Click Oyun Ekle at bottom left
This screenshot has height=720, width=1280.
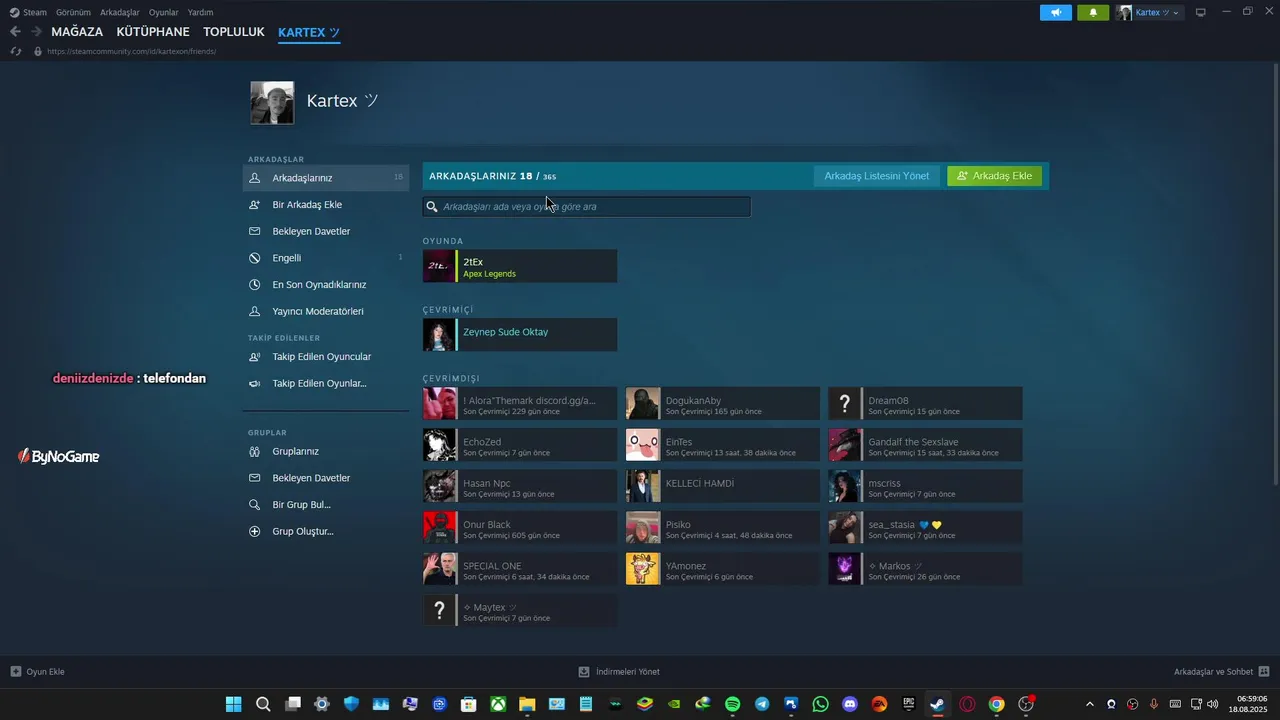pos(38,672)
